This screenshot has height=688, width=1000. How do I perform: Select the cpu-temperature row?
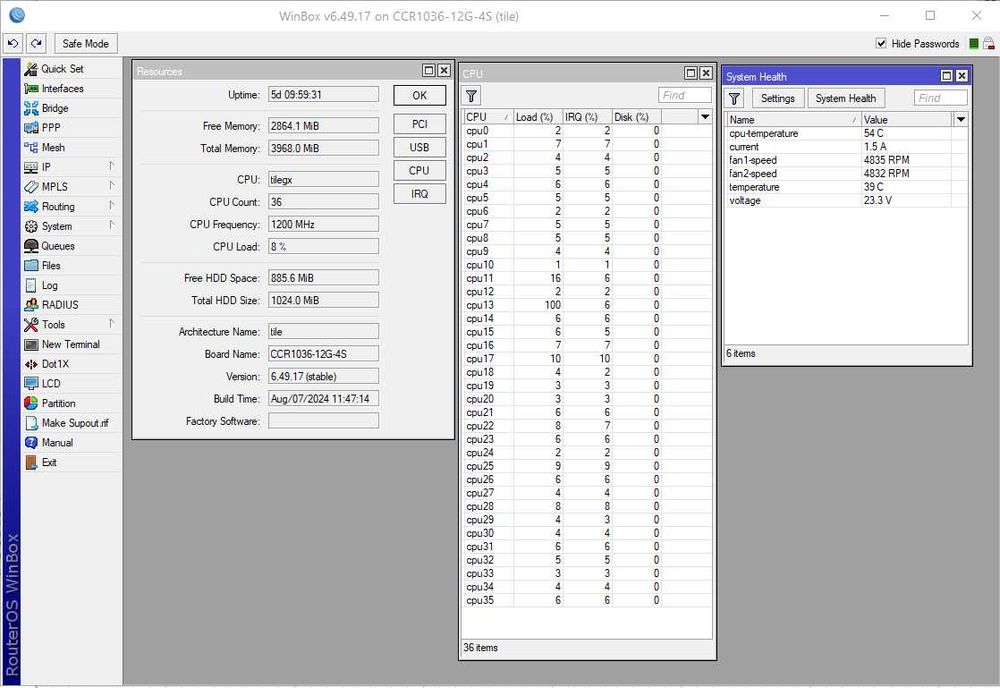pos(847,133)
